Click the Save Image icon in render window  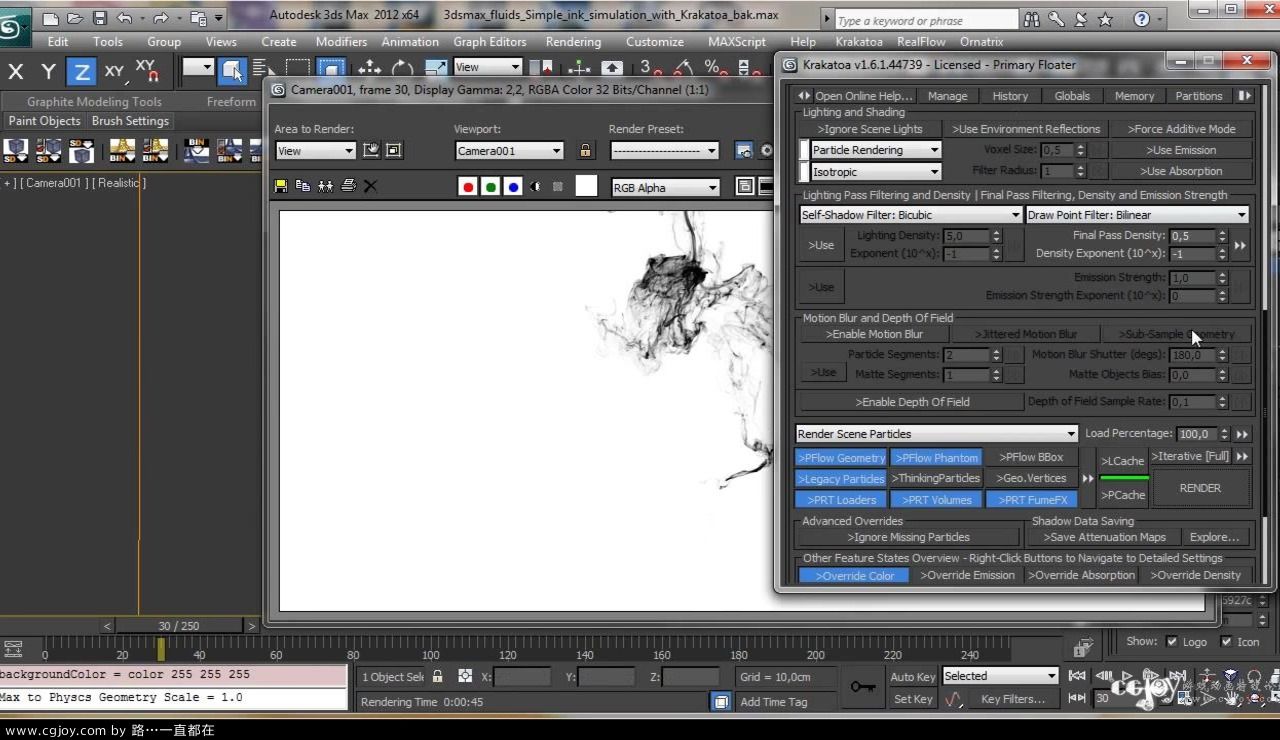(x=281, y=186)
